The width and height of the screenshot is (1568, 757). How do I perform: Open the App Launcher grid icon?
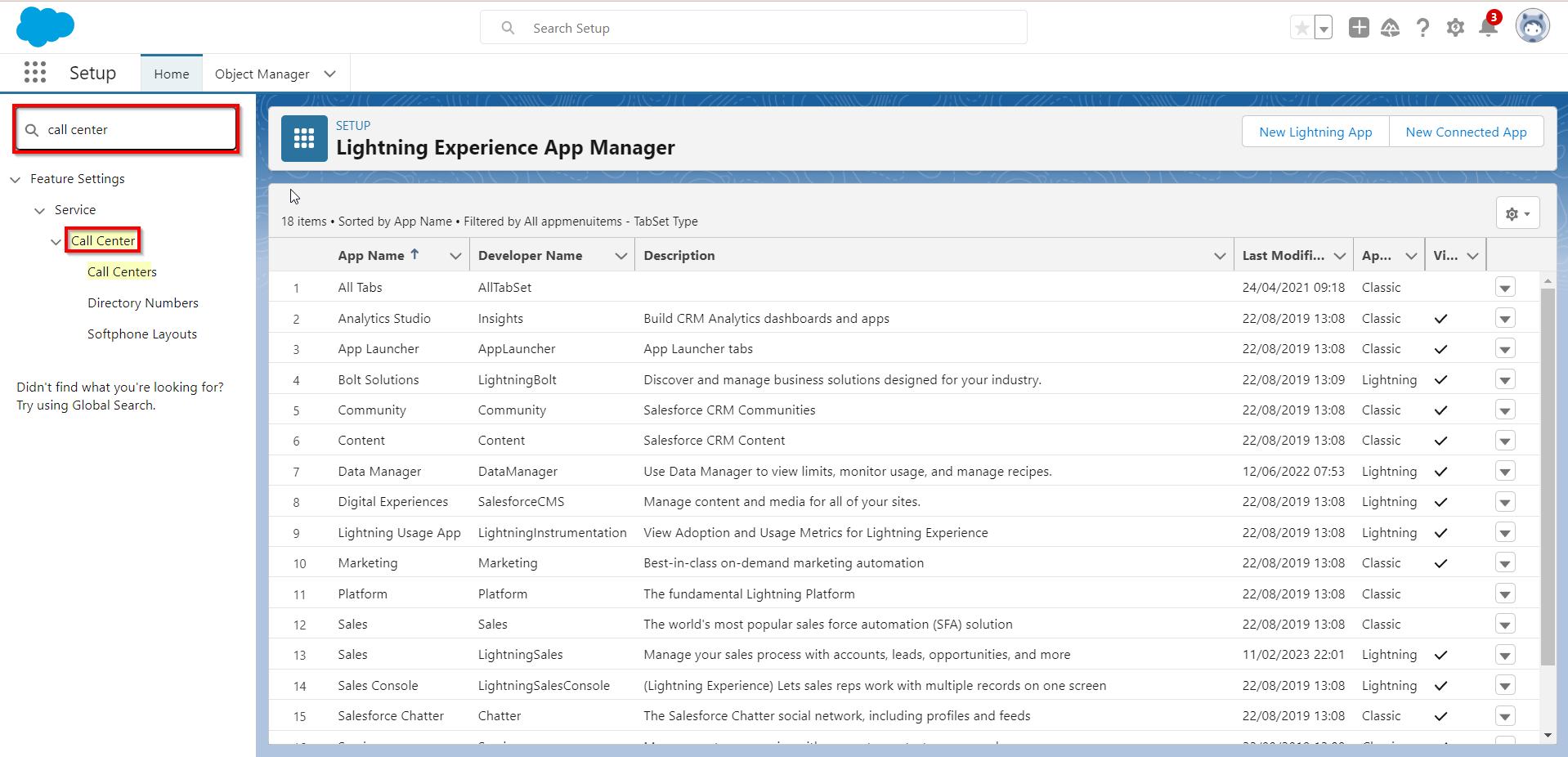tap(35, 73)
